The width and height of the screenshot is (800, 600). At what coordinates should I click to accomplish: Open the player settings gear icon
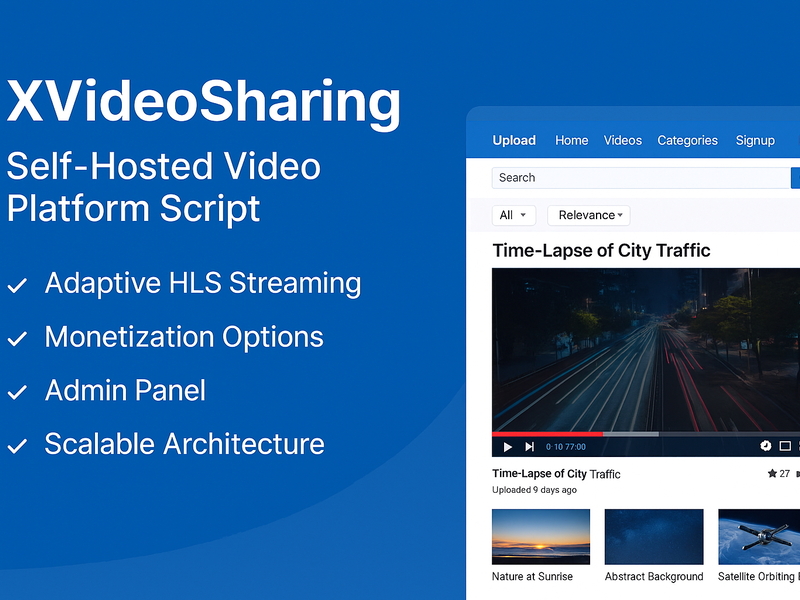click(x=765, y=446)
